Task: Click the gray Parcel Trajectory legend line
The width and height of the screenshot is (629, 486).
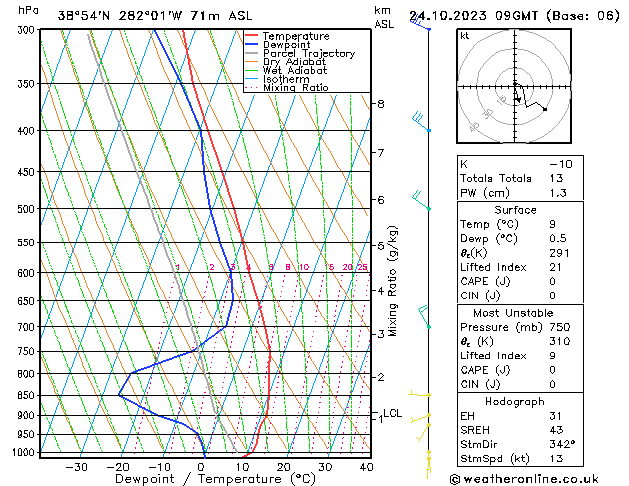Action: (x=251, y=53)
